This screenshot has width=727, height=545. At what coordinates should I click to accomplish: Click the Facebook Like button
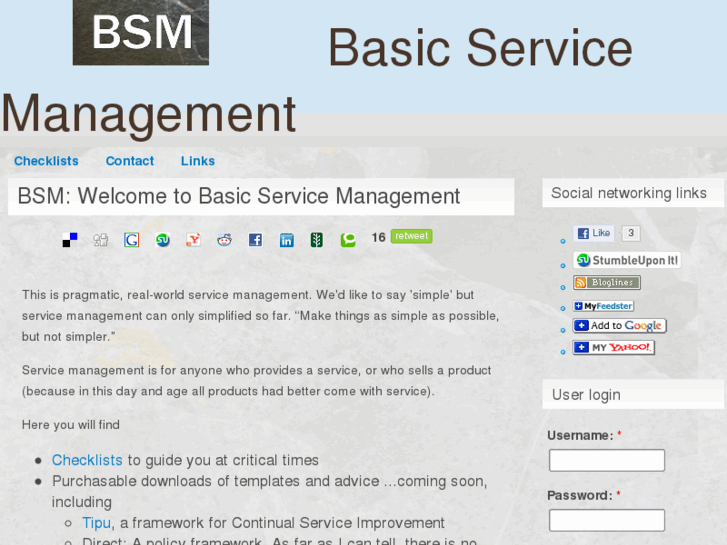[594, 233]
